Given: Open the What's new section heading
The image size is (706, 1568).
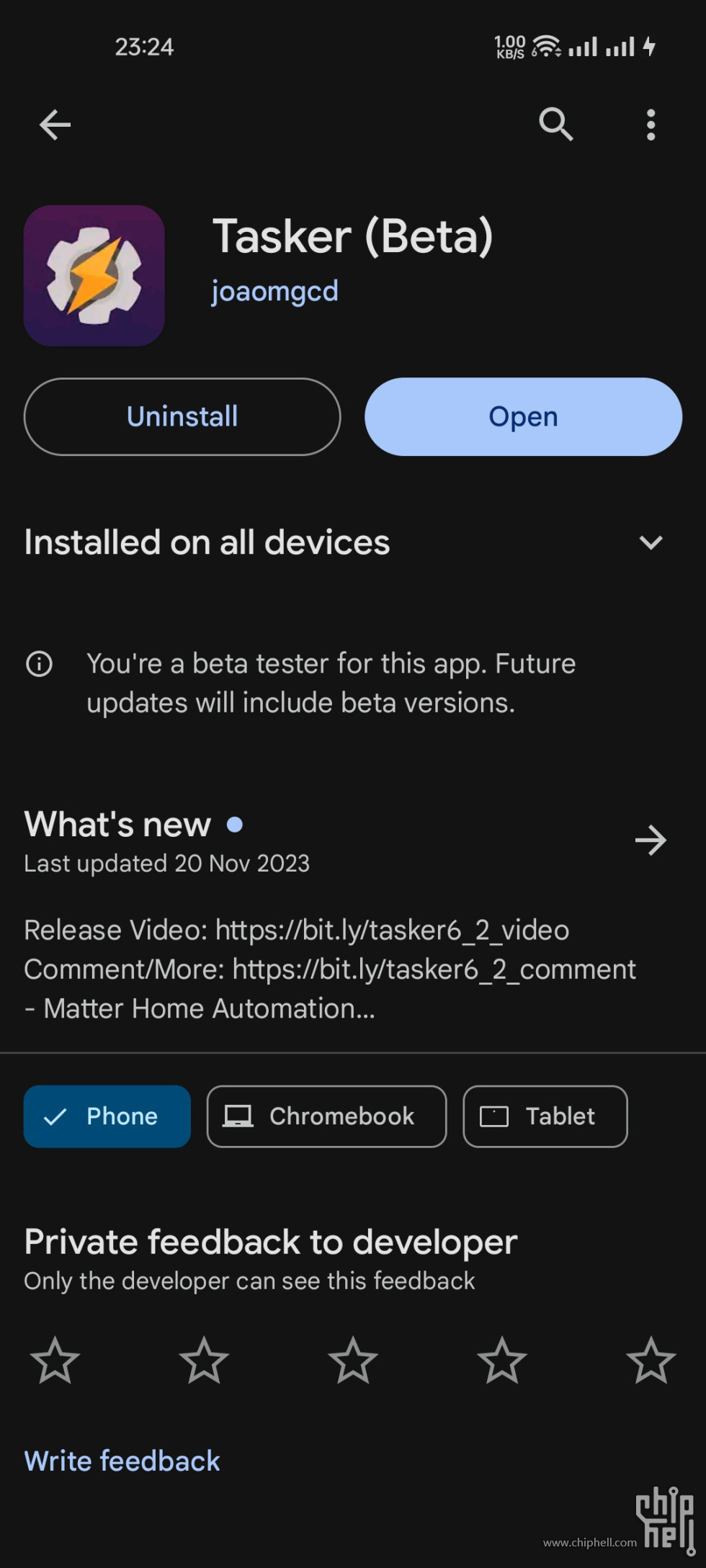Looking at the screenshot, I should [117, 824].
